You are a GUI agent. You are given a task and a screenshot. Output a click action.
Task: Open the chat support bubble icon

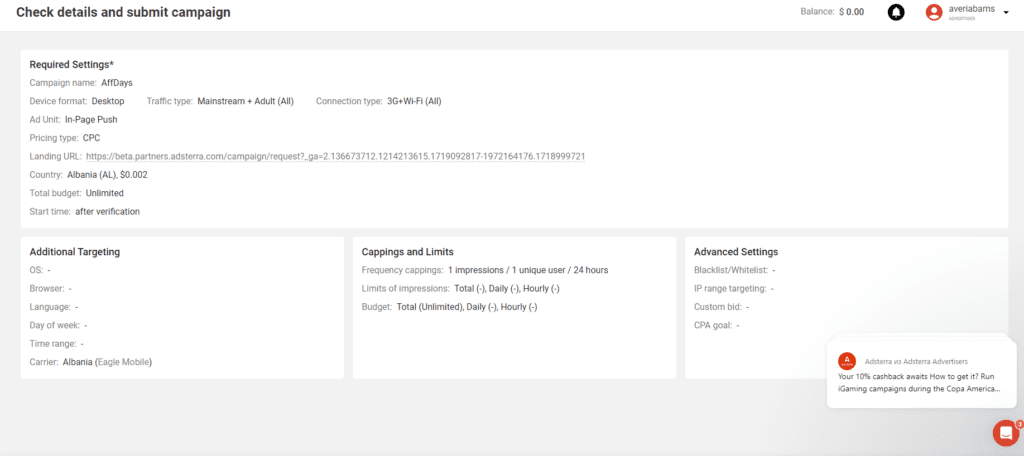tap(1006, 432)
